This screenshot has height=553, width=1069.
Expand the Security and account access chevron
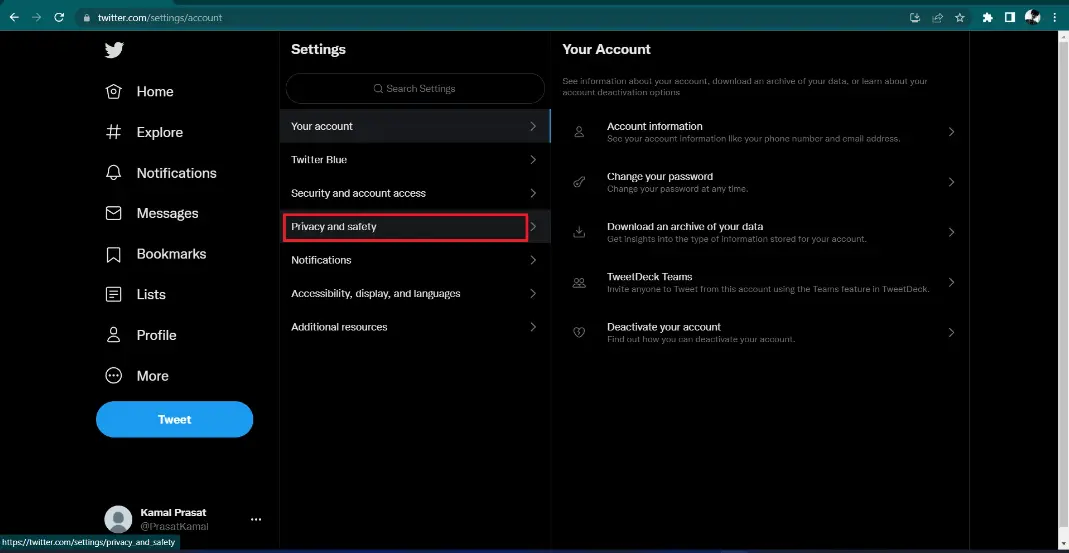(x=533, y=193)
